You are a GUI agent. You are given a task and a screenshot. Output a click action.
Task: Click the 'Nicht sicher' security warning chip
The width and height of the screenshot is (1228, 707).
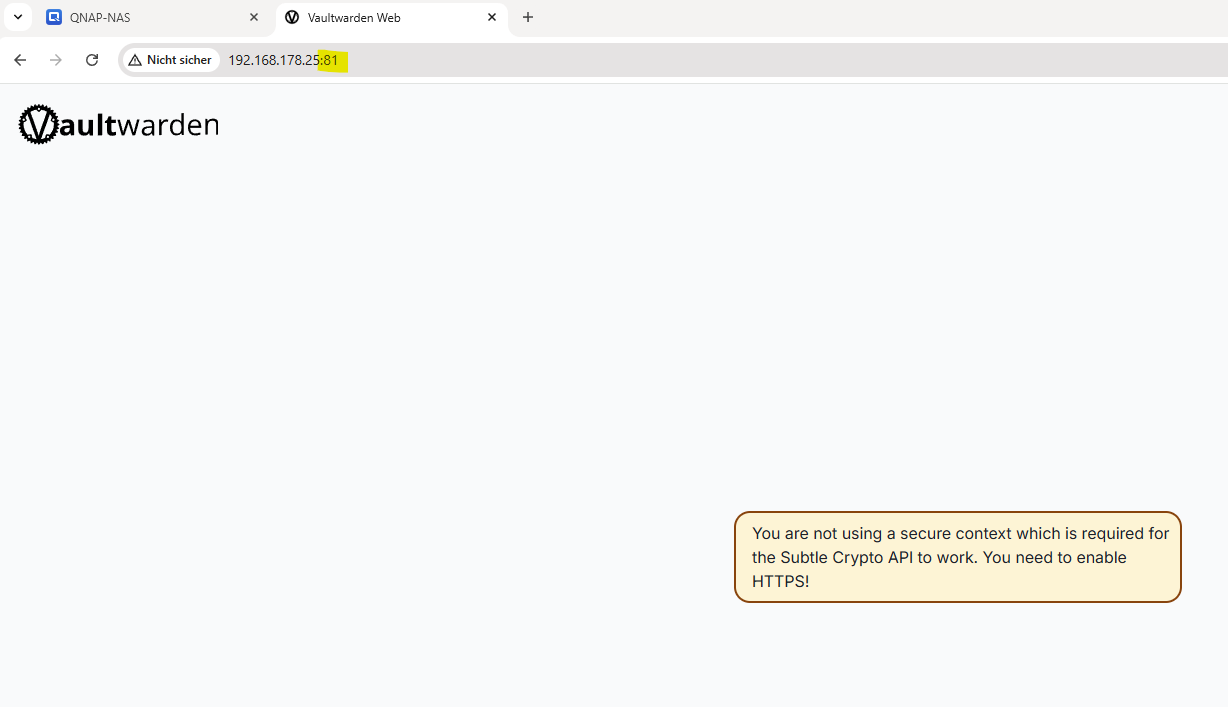click(171, 60)
